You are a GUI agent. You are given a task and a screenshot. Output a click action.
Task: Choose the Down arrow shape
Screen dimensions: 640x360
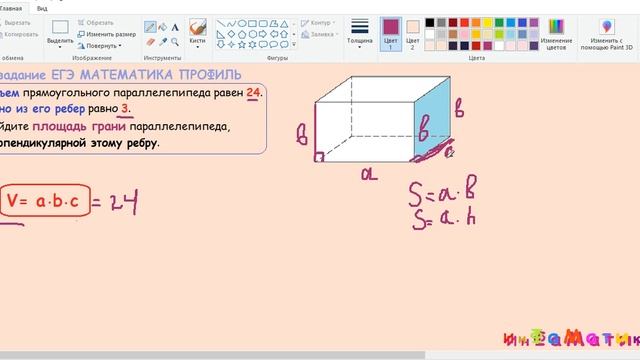221,44
